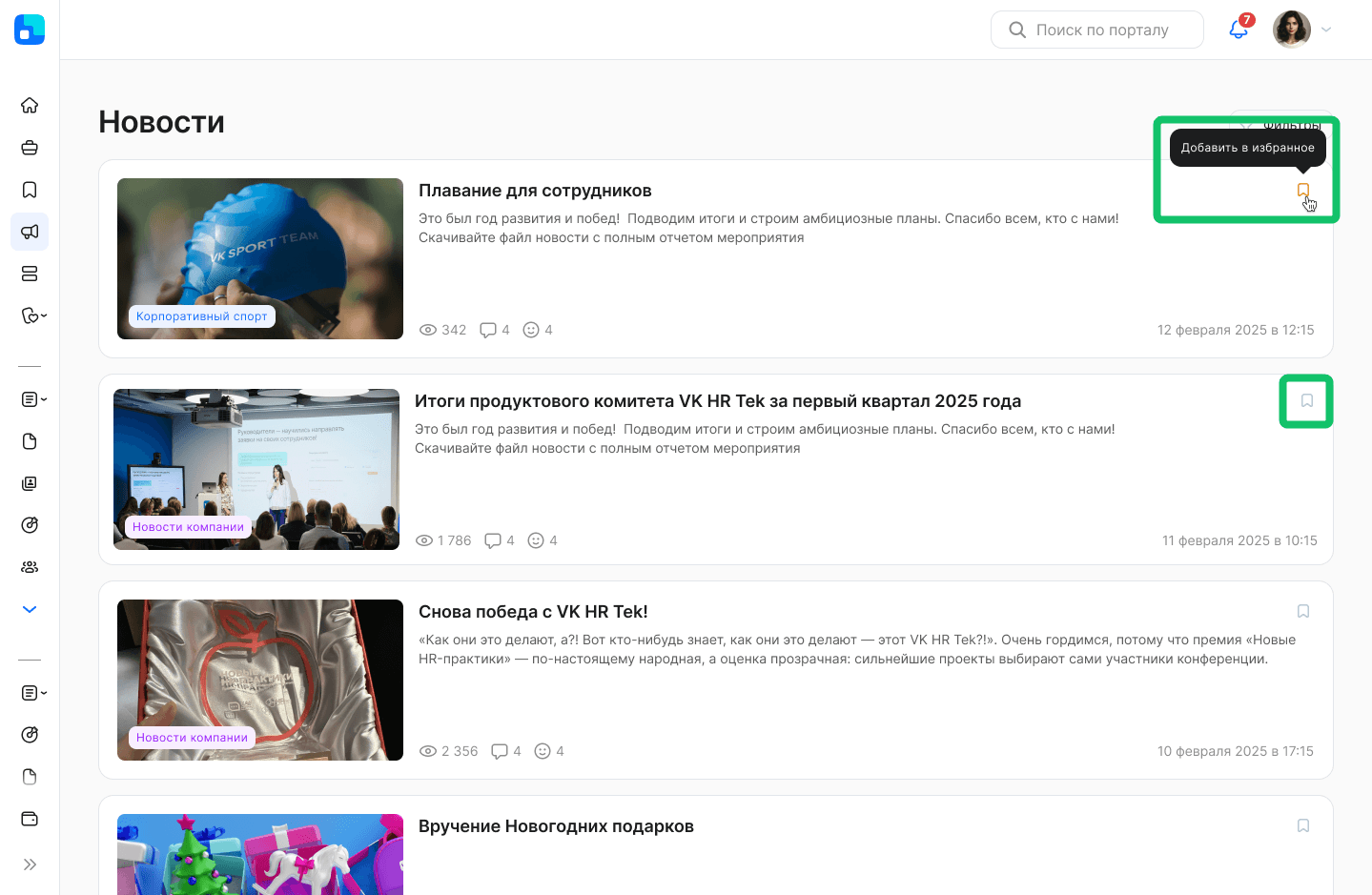Bookmark the "Вручение Новогодних подарков" news
1372x895 pixels.
coord(1303,825)
